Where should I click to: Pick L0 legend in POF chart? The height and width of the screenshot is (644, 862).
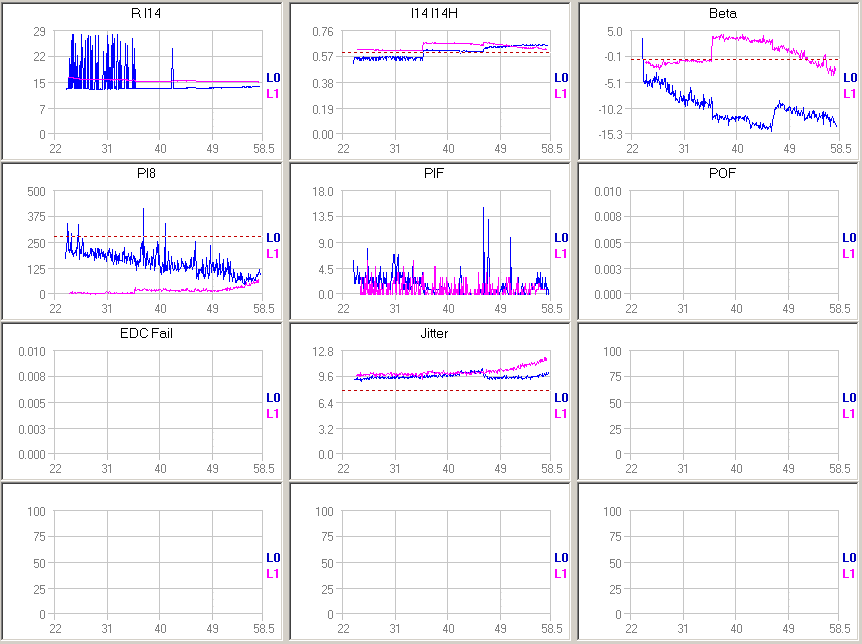click(x=849, y=237)
